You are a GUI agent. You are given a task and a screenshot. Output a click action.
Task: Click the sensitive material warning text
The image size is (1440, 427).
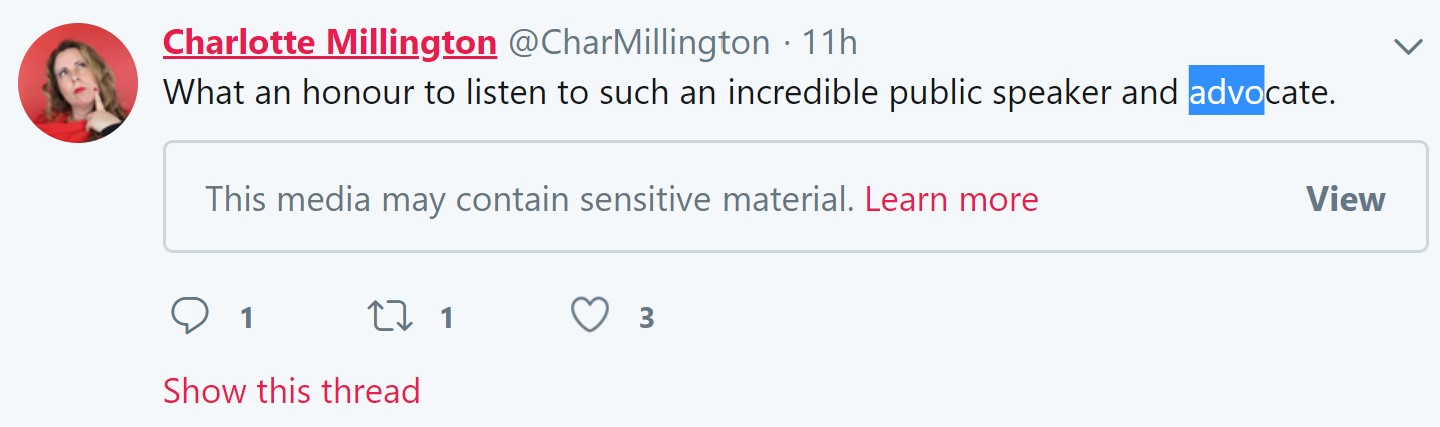coord(530,199)
